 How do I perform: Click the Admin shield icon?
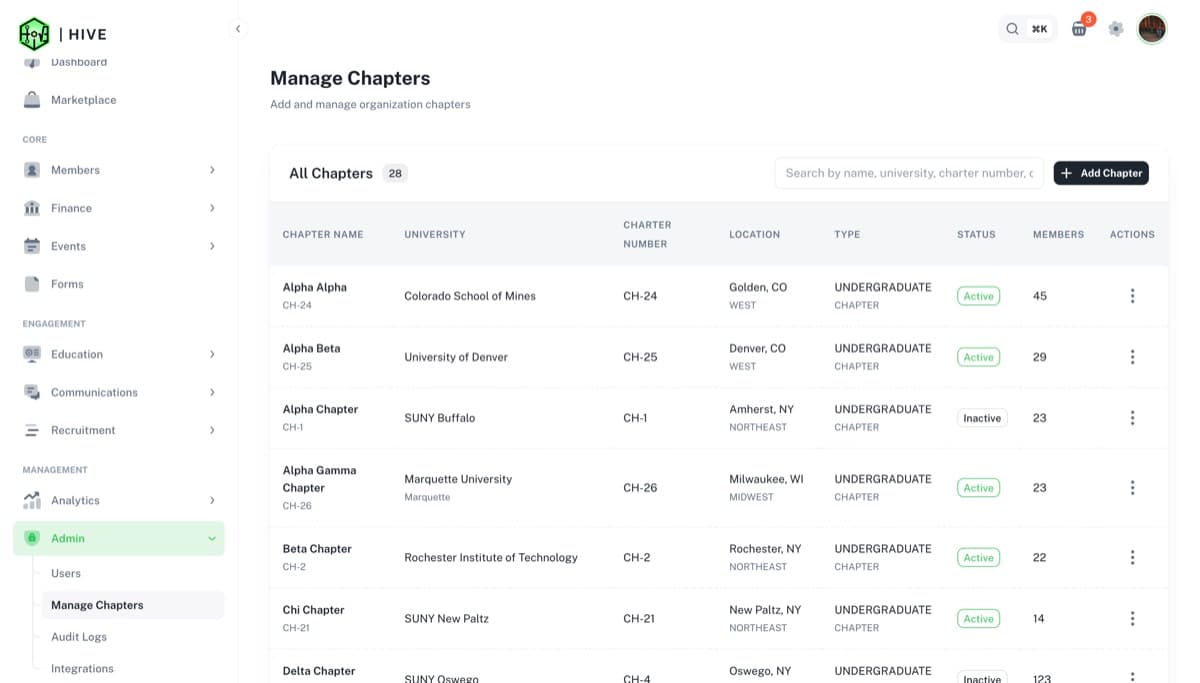click(x=32, y=538)
